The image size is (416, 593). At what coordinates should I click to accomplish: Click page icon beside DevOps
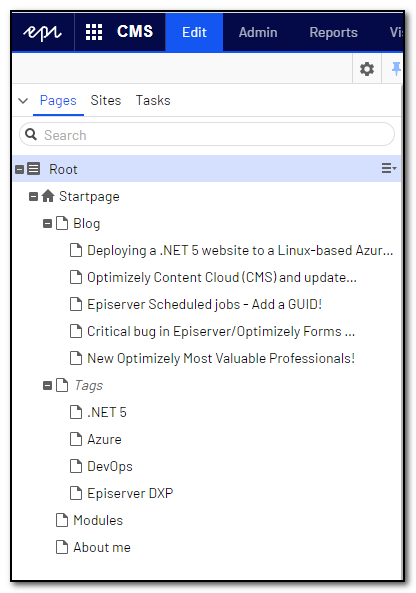[x=76, y=466]
